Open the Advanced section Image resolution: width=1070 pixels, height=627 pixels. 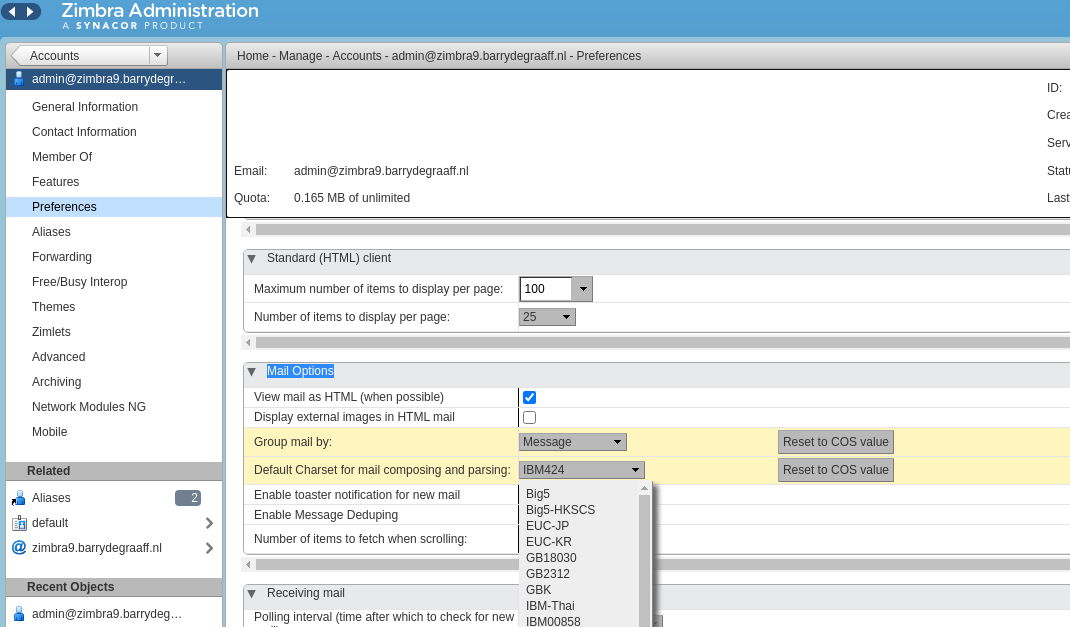[x=58, y=357]
